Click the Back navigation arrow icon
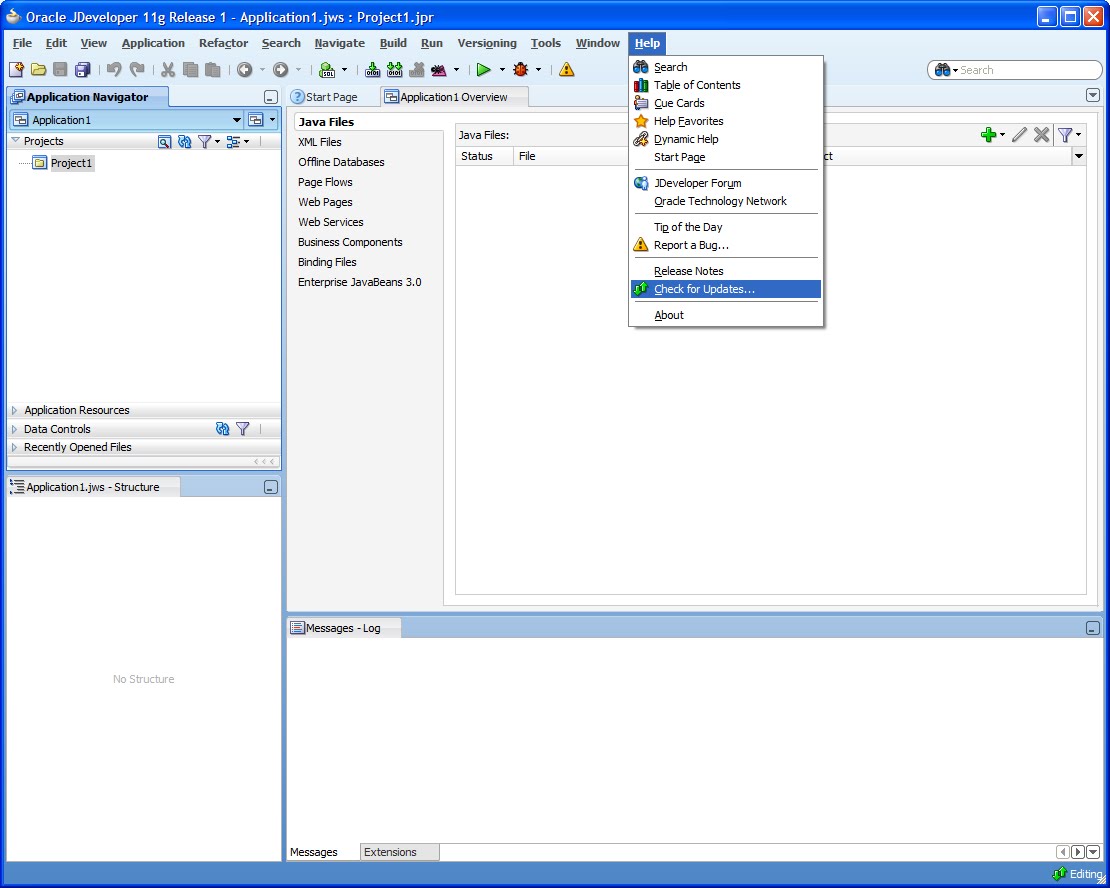The image size is (1110, 888). (244, 69)
